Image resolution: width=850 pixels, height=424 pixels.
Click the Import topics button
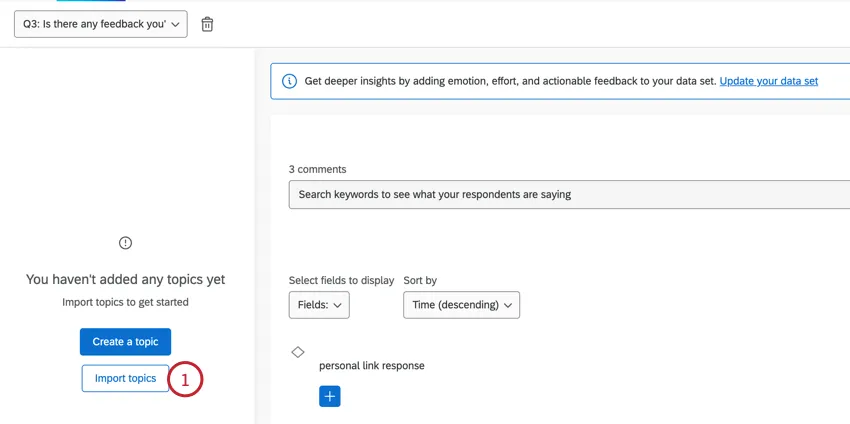pyautogui.click(x=125, y=379)
